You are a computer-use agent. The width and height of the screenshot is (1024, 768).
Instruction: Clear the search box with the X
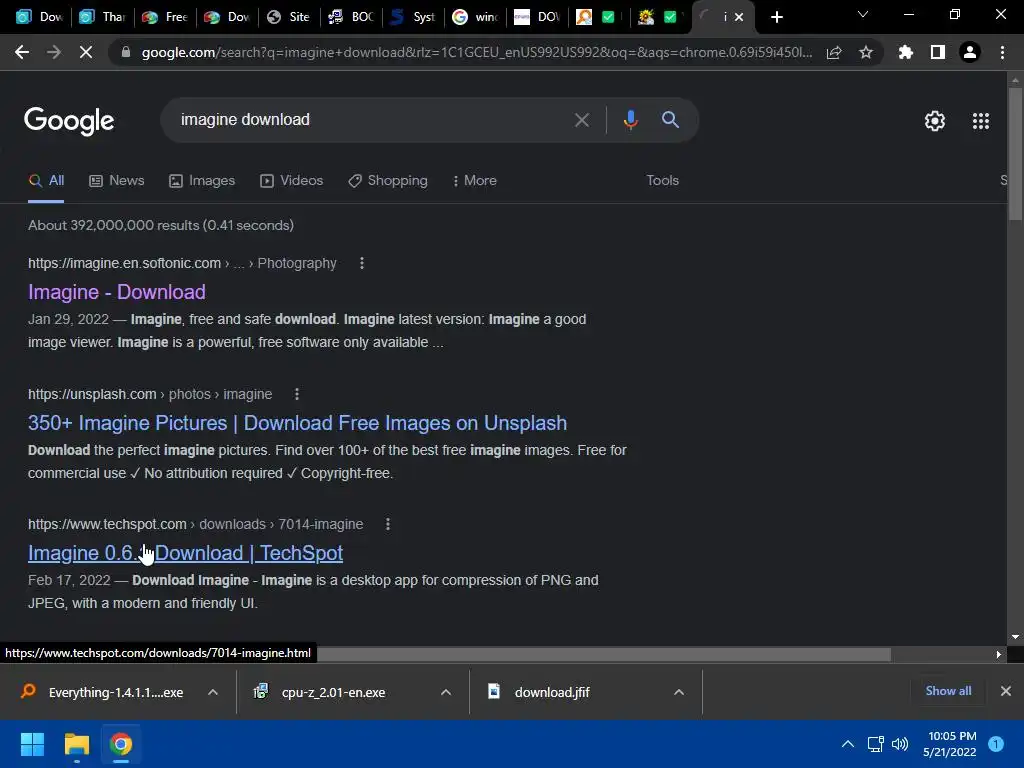(x=581, y=120)
